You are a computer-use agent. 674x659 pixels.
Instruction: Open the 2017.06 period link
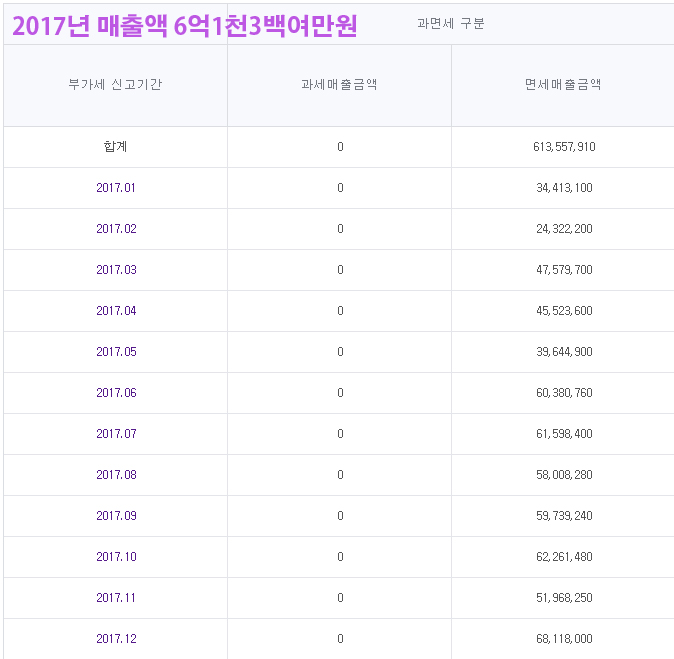pyautogui.click(x=116, y=393)
